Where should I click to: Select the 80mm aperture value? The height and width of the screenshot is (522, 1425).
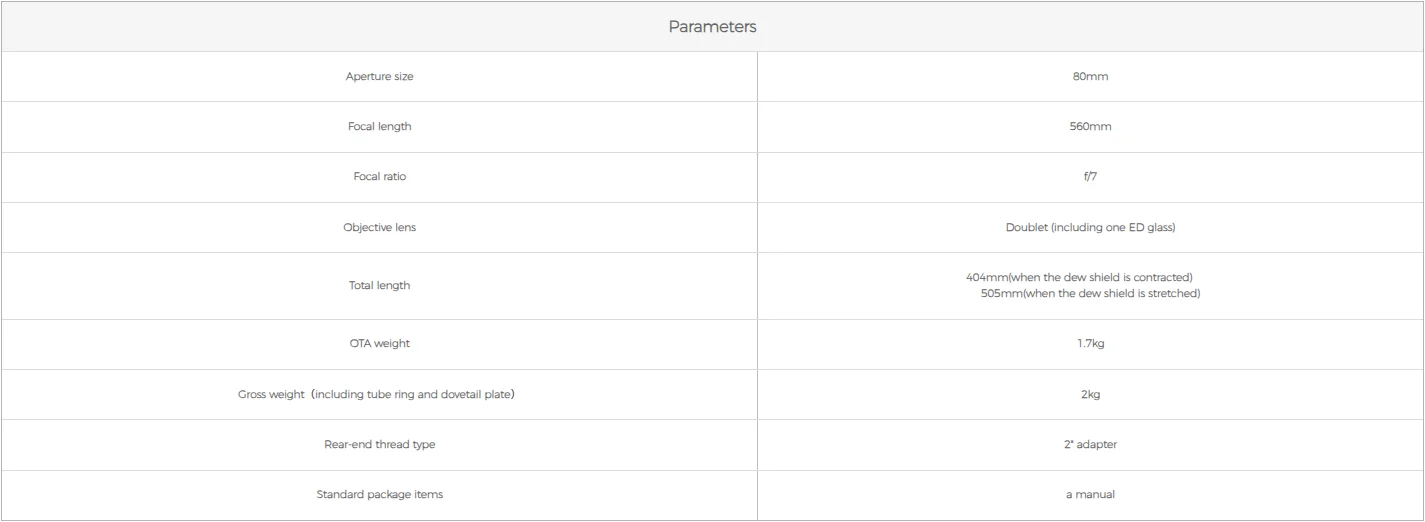point(1090,77)
